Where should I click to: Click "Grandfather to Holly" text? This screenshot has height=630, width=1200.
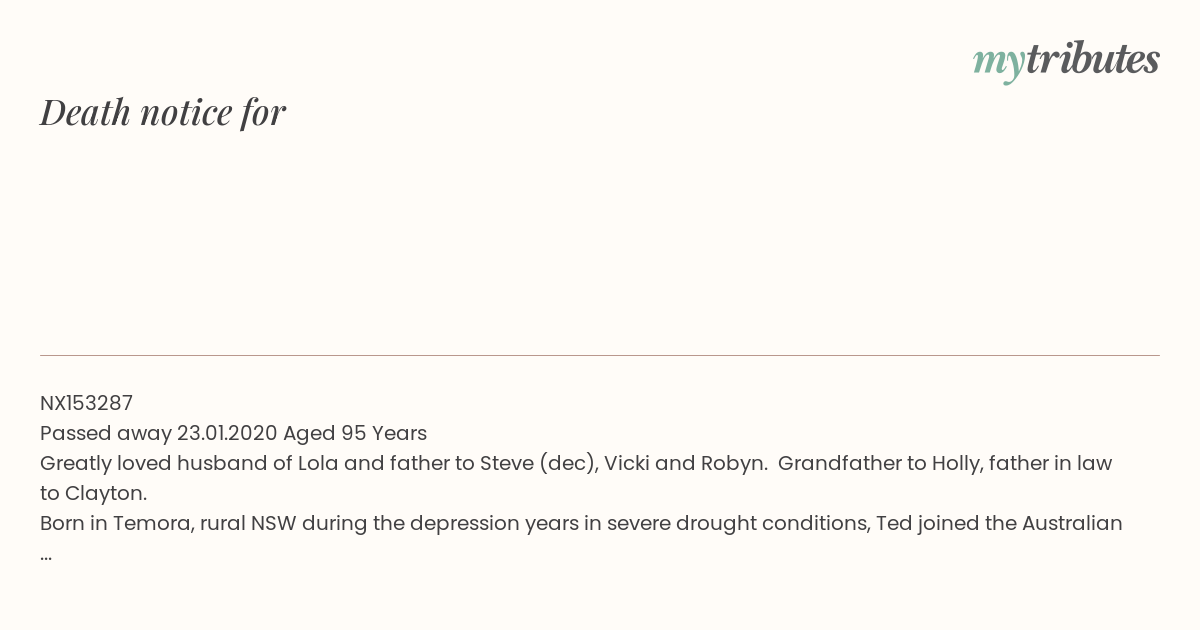point(868,463)
